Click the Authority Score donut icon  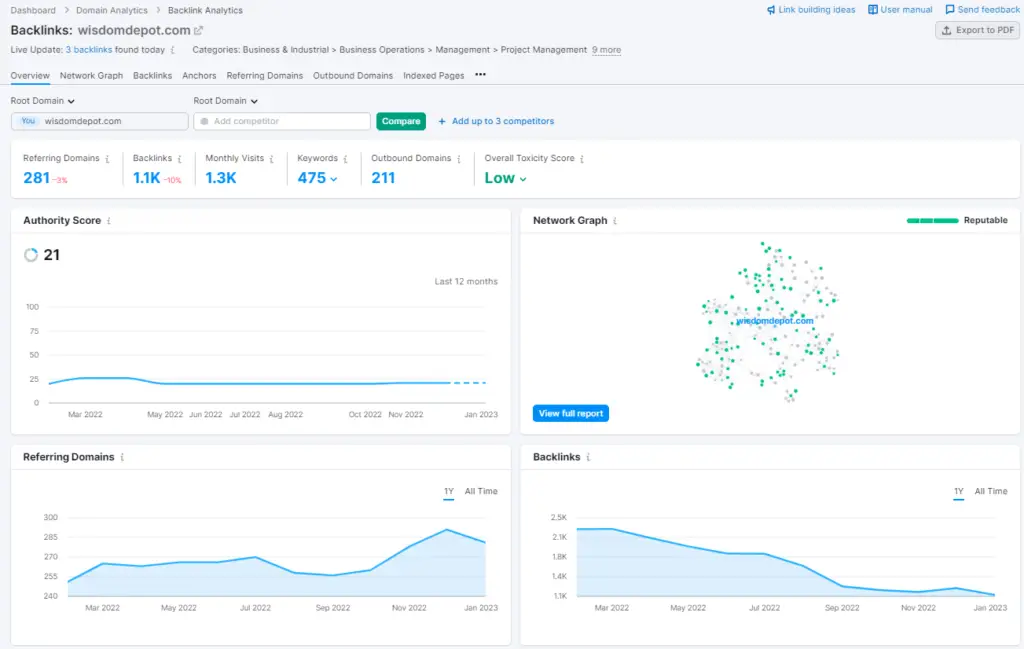click(x=31, y=255)
